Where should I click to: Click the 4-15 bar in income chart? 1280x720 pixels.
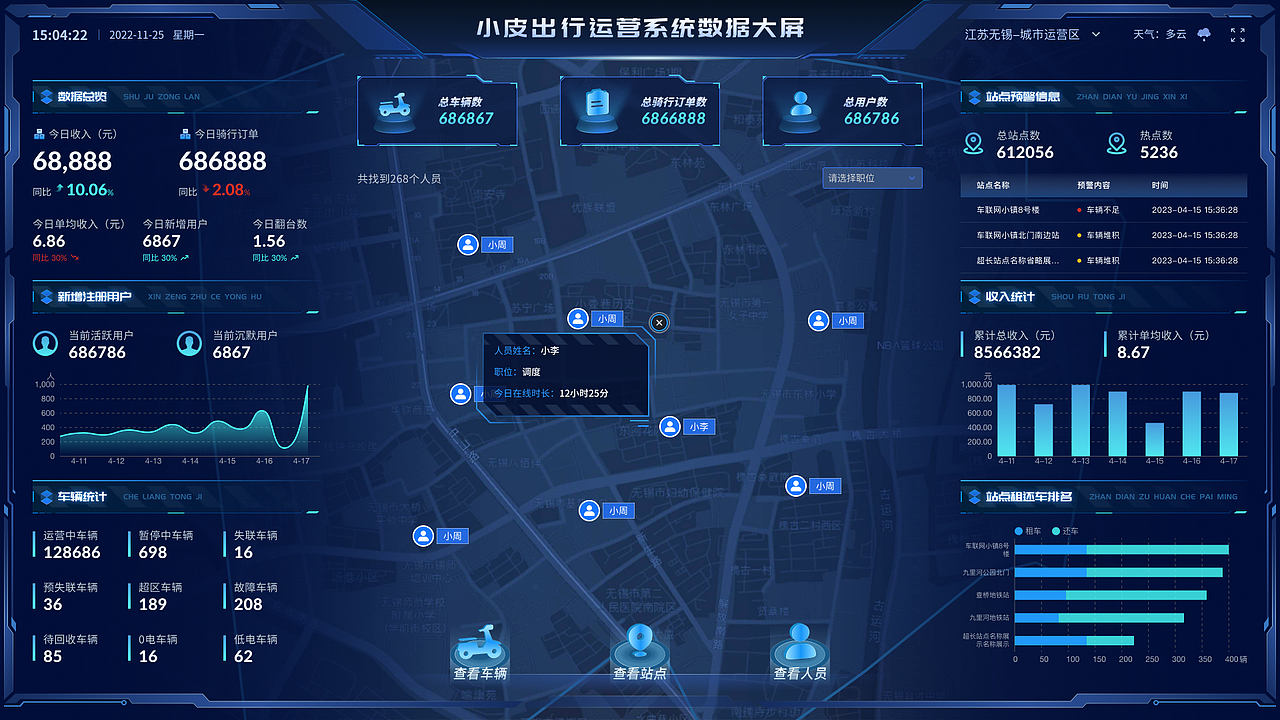[1154, 439]
